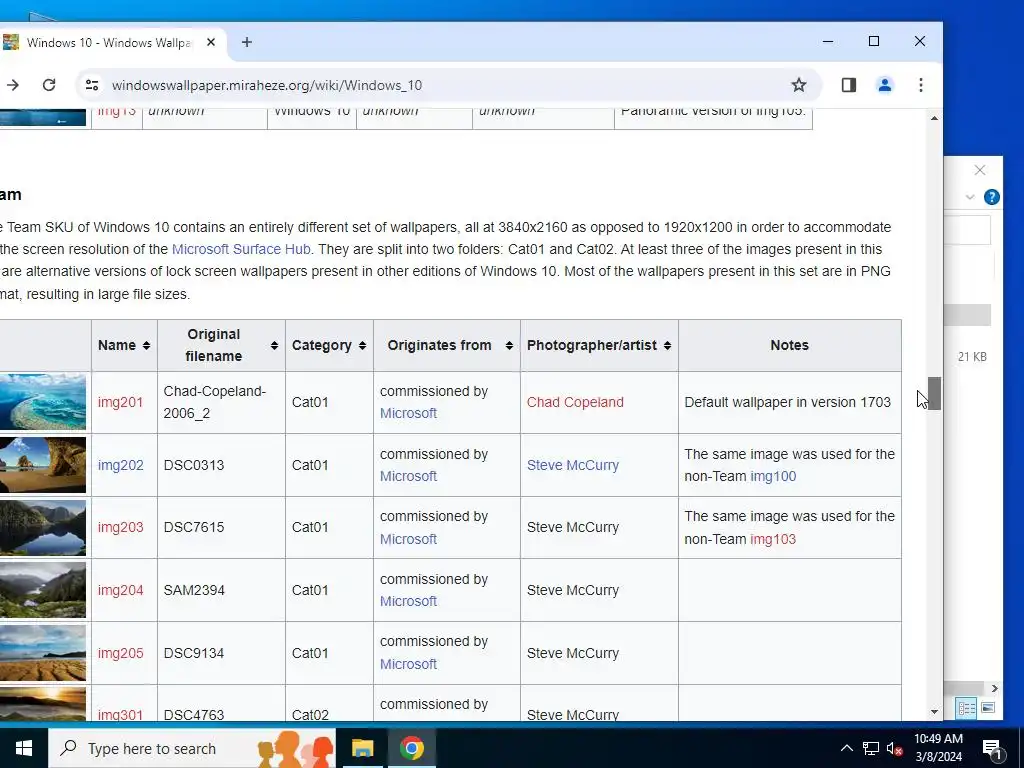Open the img202 beach cave thumbnail
Image resolution: width=1024 pixels, height=768 pixels.
click(42, 464)
